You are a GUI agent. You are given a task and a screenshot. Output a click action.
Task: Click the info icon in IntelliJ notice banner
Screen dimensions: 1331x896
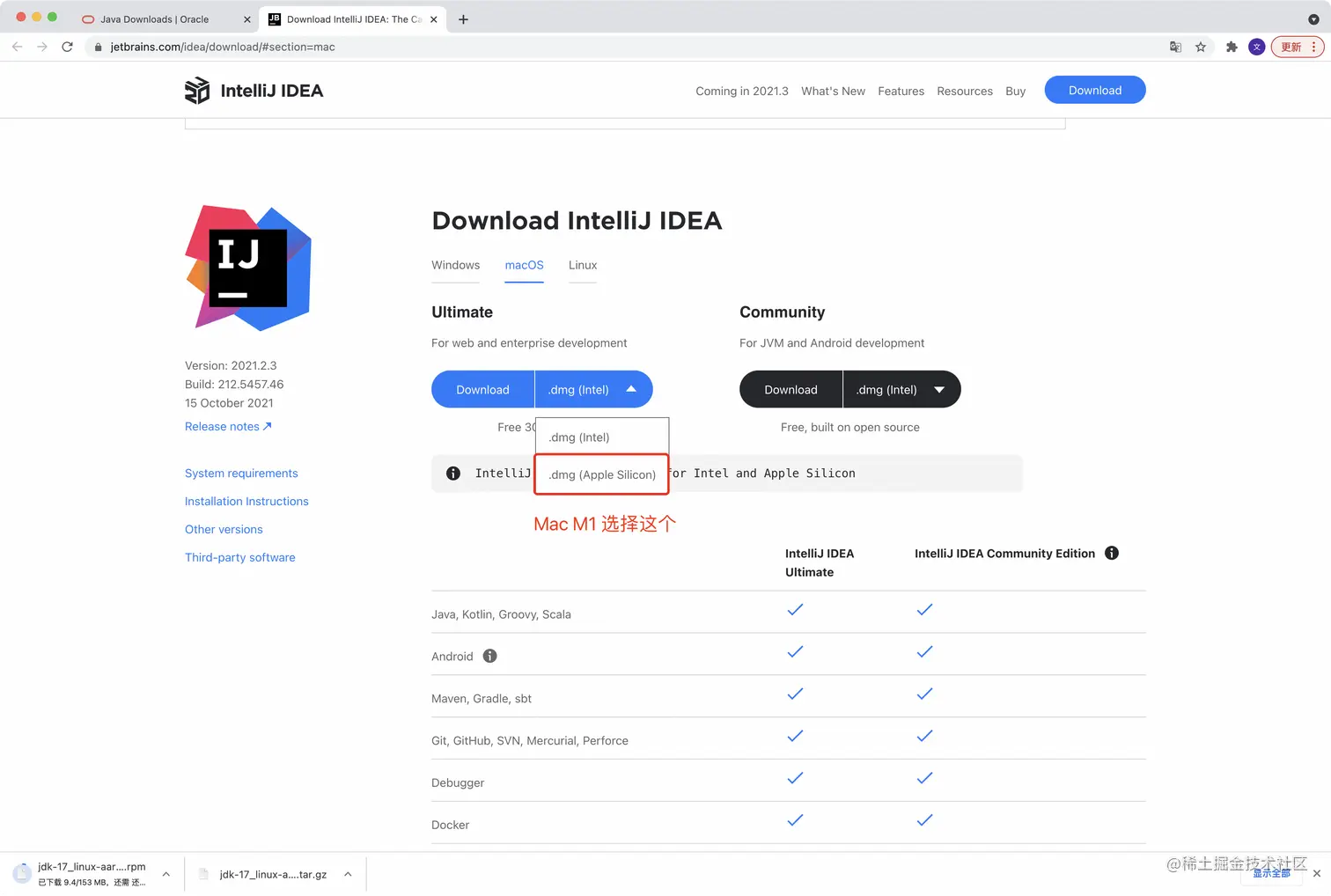click(x=453, y=474)
